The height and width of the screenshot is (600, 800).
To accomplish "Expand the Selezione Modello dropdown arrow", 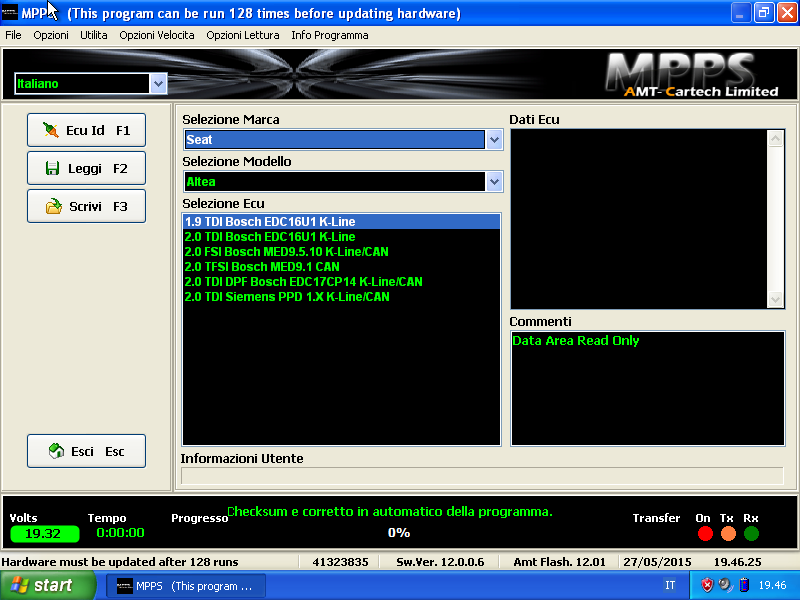I will point(494,181).
